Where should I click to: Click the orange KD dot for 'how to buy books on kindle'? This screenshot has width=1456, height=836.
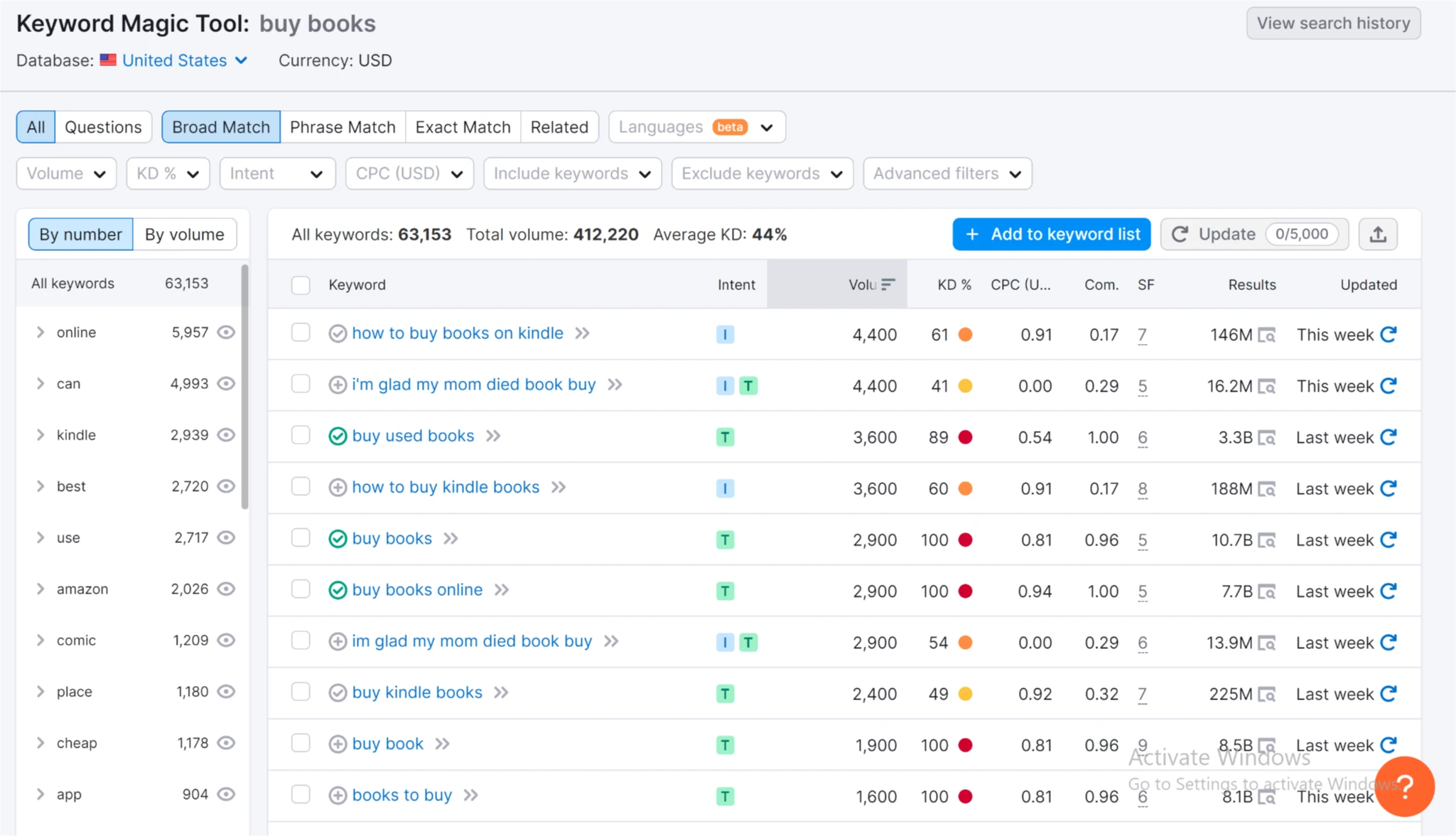coord(965,335)
